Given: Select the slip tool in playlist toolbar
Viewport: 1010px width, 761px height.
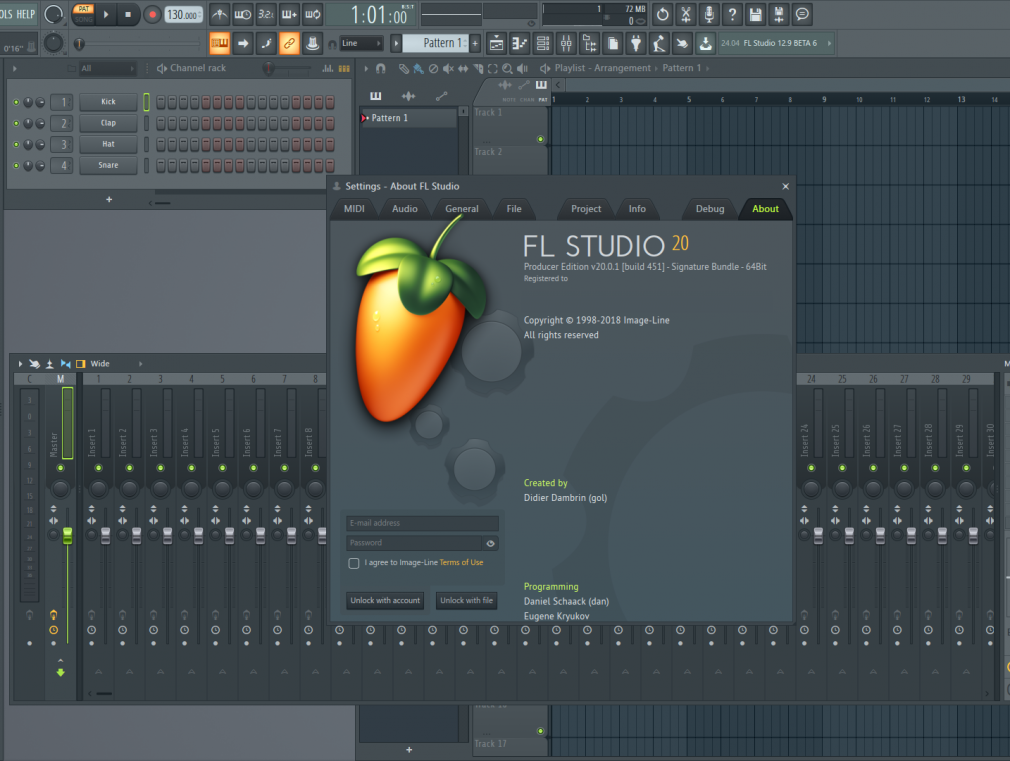Looking at the screenshot, I should coord(462,68).
